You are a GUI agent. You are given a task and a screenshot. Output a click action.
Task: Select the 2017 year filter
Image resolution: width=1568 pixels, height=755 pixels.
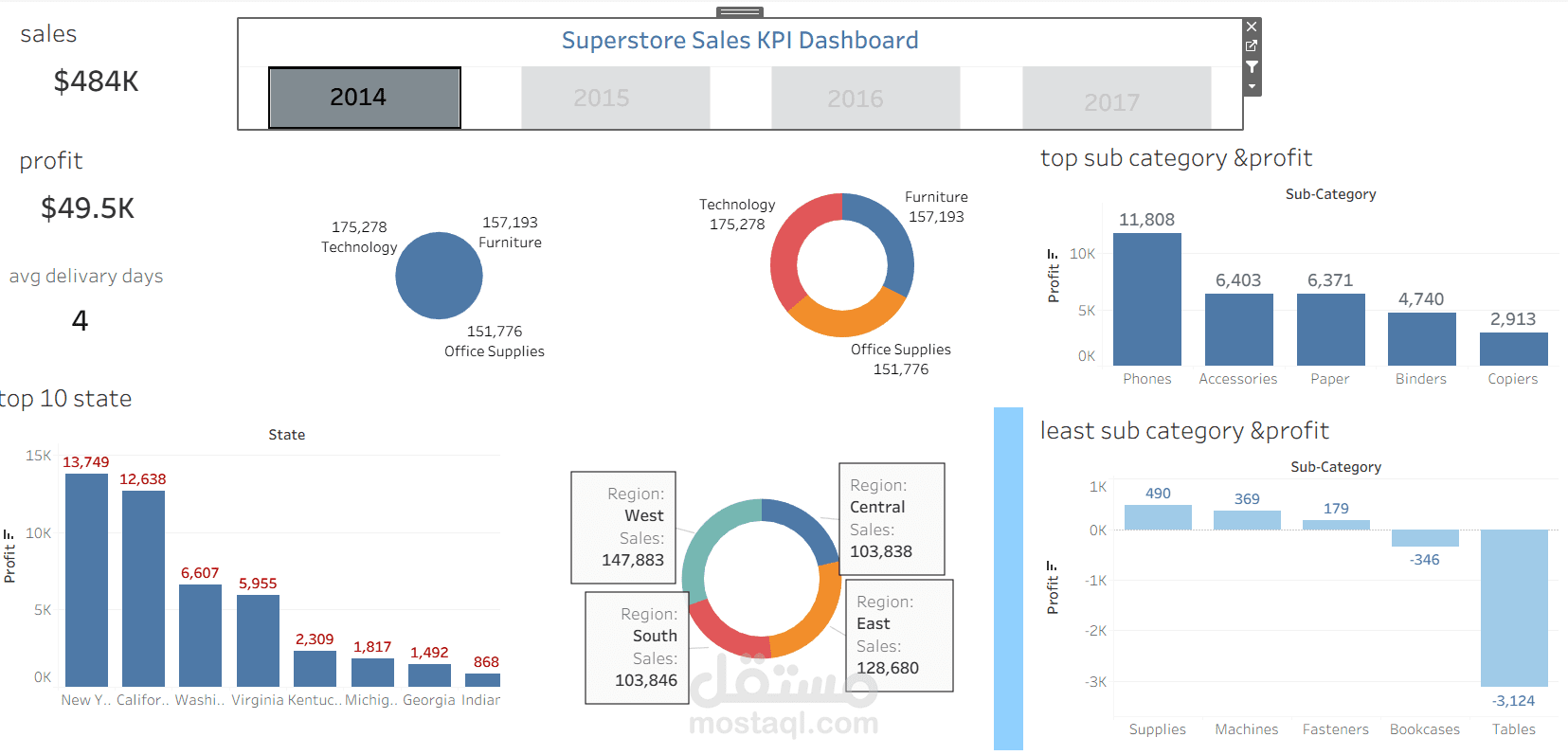tap(1117, 98)
